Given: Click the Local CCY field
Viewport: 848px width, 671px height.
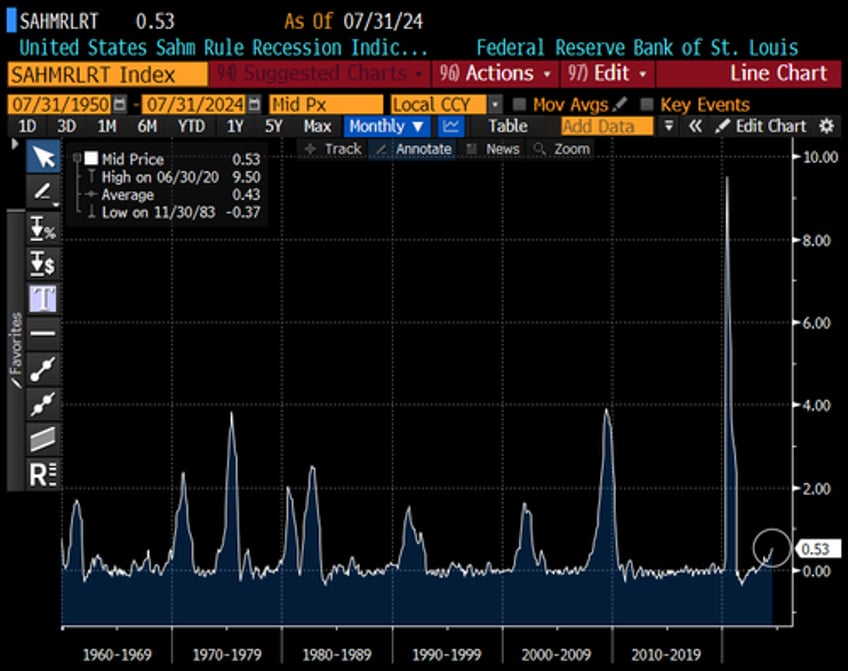Looking at the screenshot, I should click(x=438, y=104).
